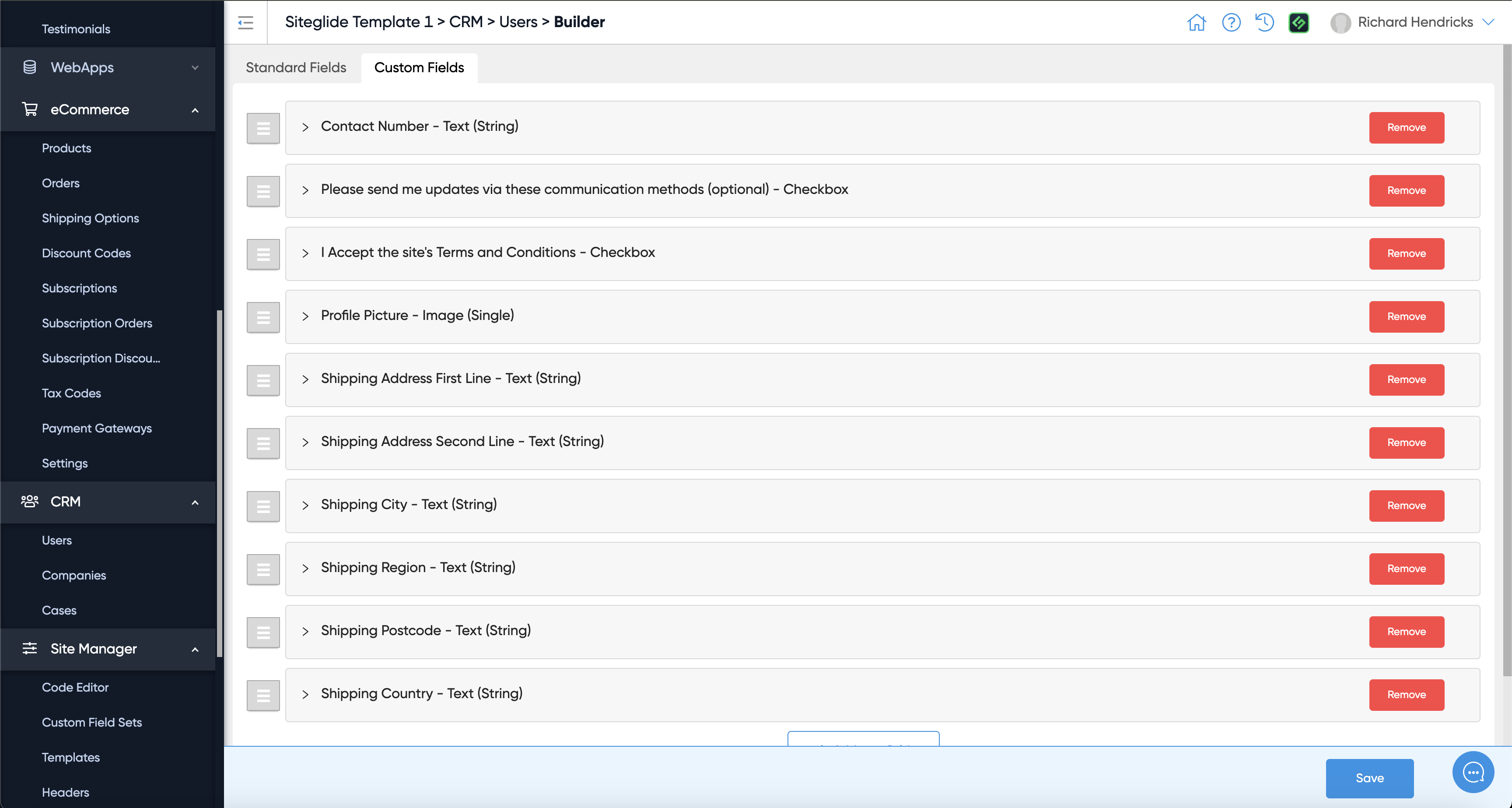This screenshot has width=1512, height=808.
Task: Collapse sidebar using menu toggle icon
Action: tap(245, 22)
